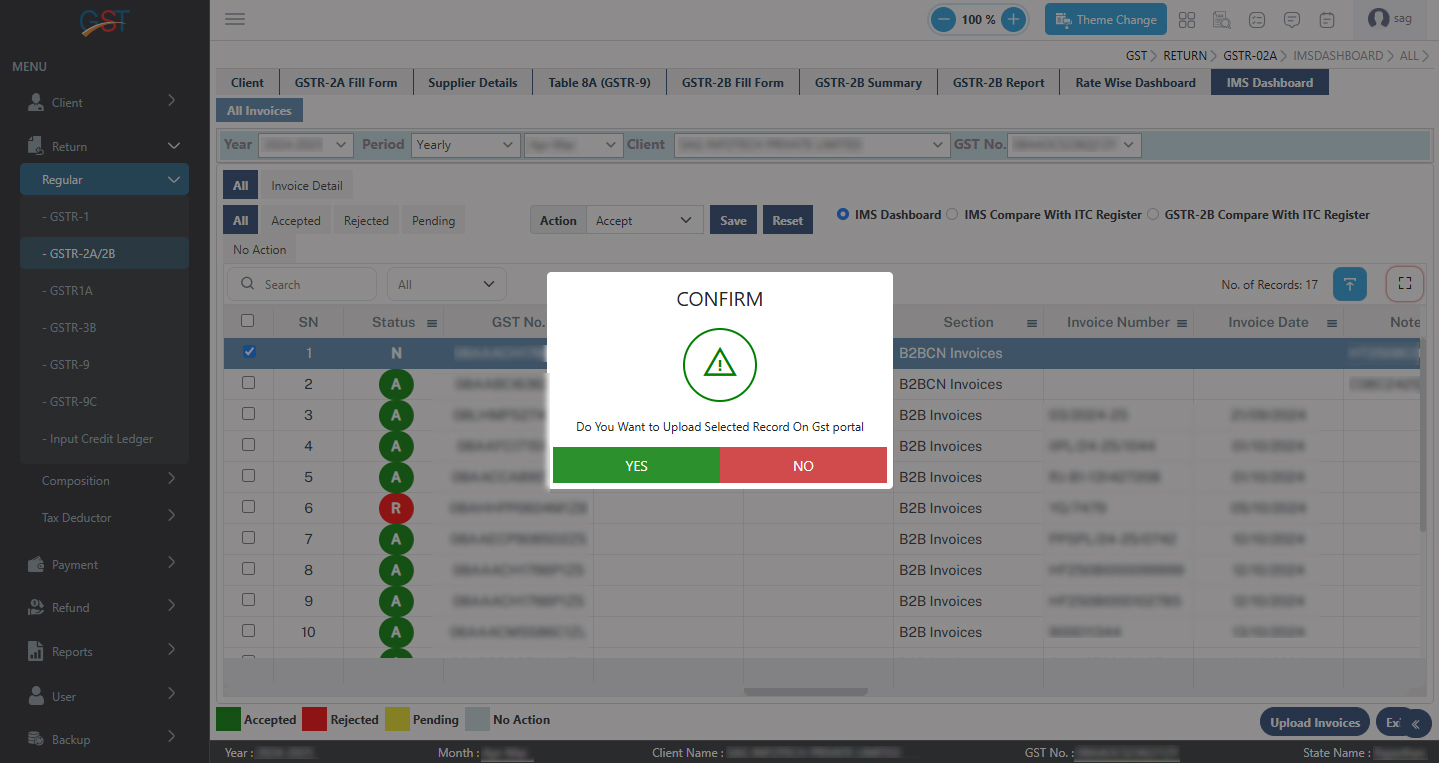Switch to the GSTR-2B Summary tab
This screenshot has height=763, width=1439.
[867, 83]
